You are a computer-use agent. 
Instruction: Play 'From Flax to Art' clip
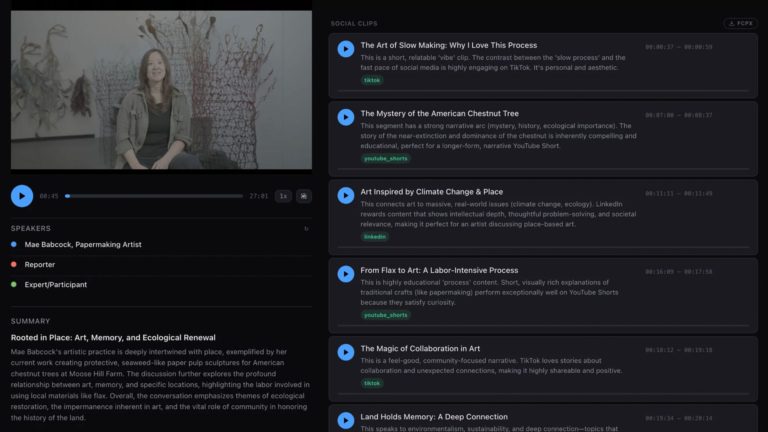tap(346, 274)
